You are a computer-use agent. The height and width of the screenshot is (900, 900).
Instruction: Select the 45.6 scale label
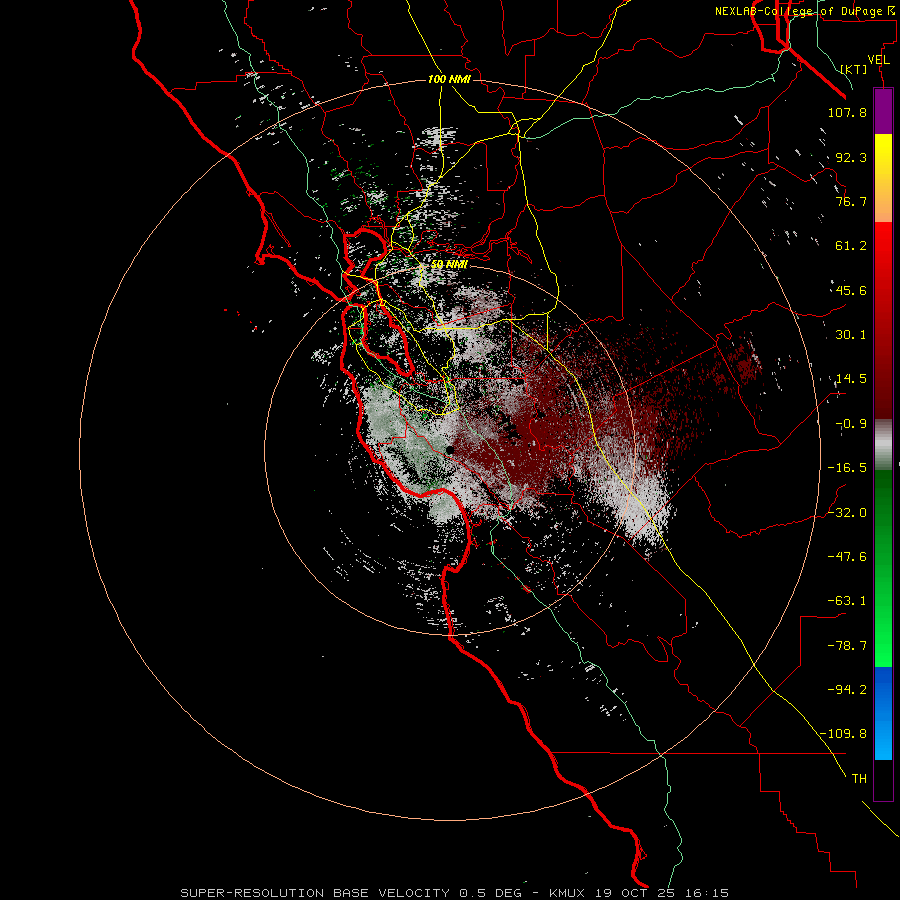click(x=851, y=290)
